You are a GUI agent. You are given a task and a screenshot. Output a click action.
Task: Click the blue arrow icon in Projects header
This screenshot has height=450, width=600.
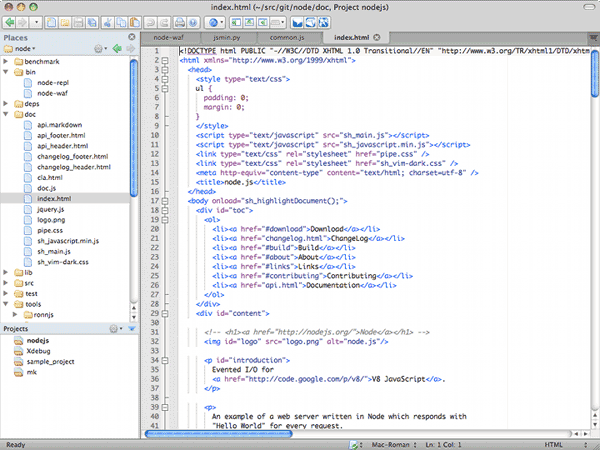(x=131, y=328)
